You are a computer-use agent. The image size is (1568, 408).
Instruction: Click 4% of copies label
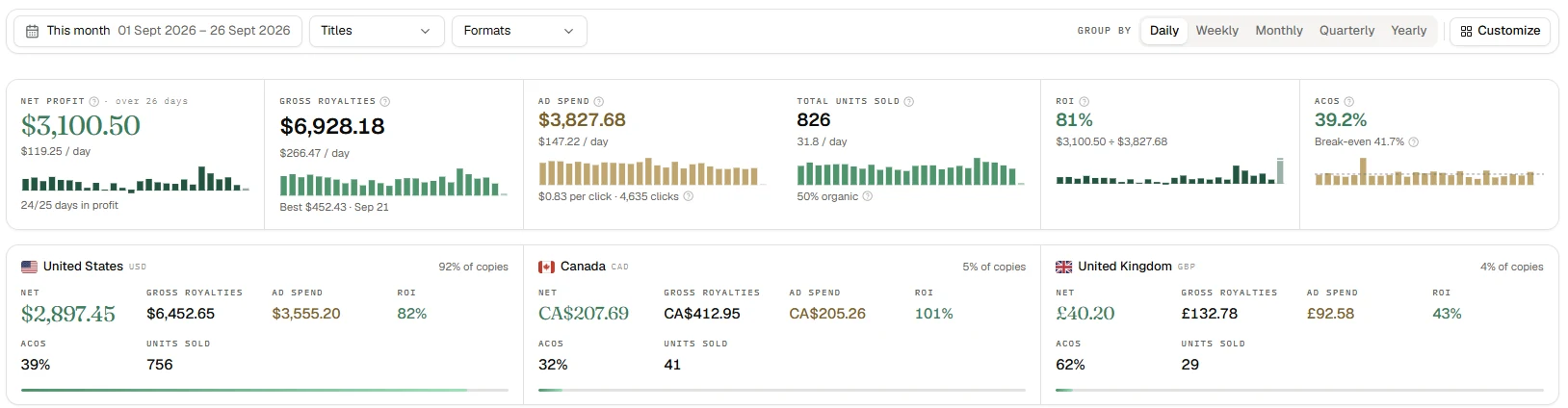click(x=1512, y=267)
